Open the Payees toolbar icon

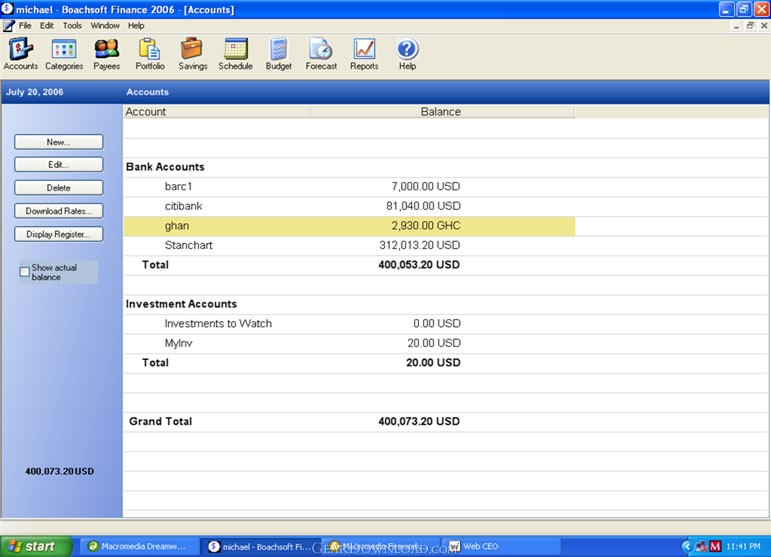point(107,54)
